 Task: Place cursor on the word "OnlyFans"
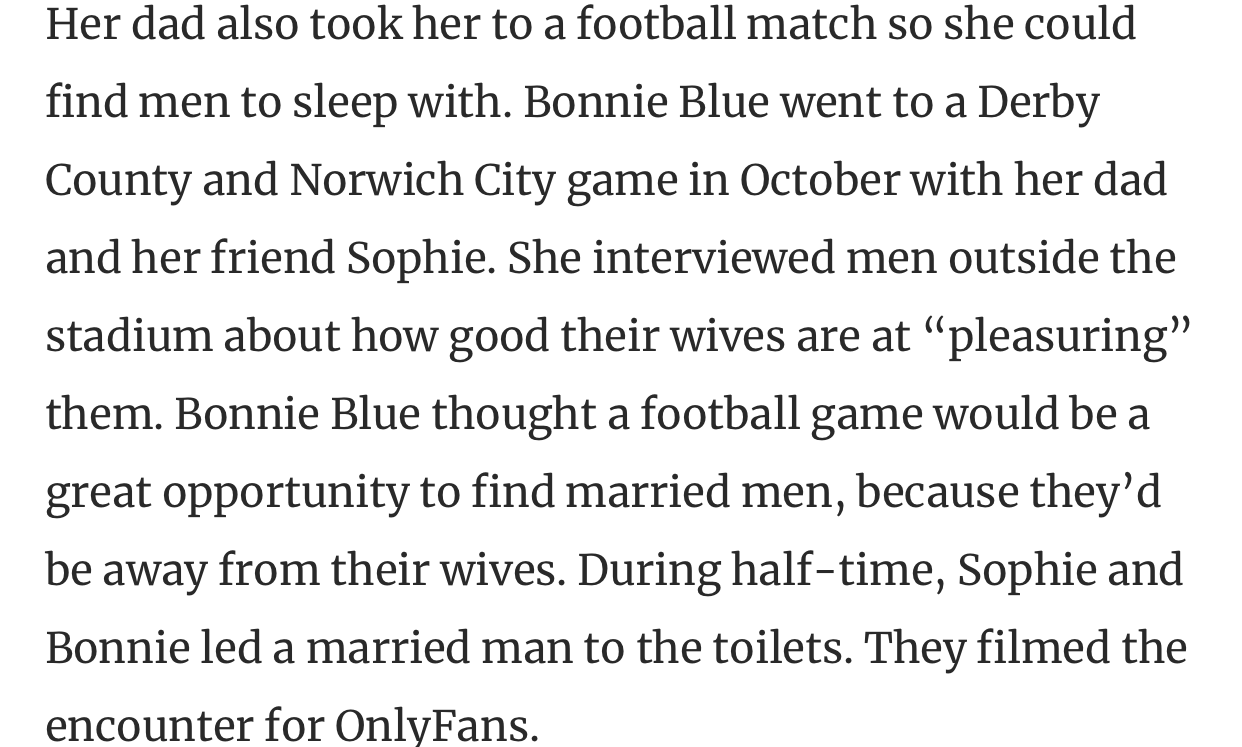tap(435, 724)
